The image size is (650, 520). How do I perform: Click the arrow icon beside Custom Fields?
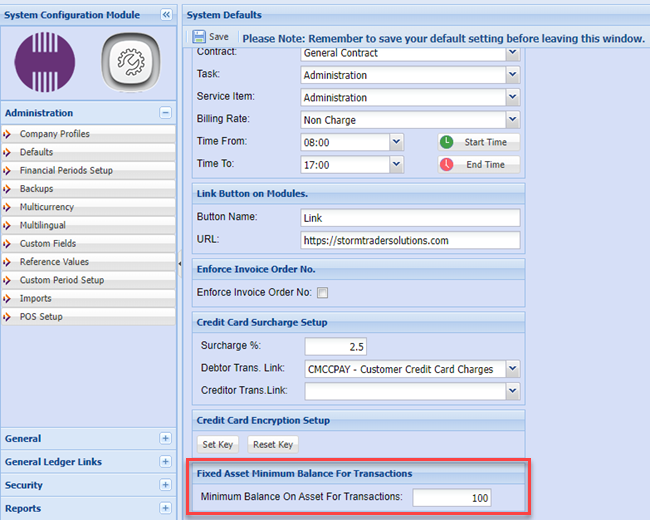[x=7, y=243]
